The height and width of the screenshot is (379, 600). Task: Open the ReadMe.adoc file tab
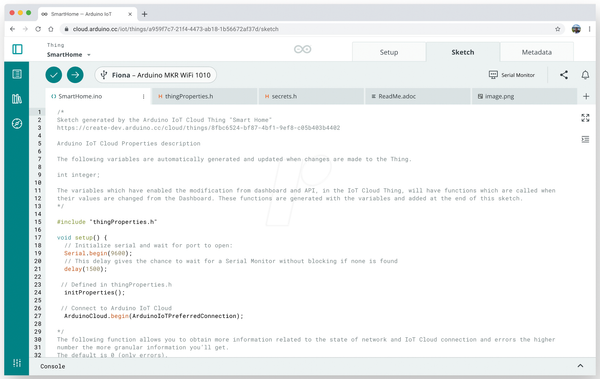click(418, 96)
